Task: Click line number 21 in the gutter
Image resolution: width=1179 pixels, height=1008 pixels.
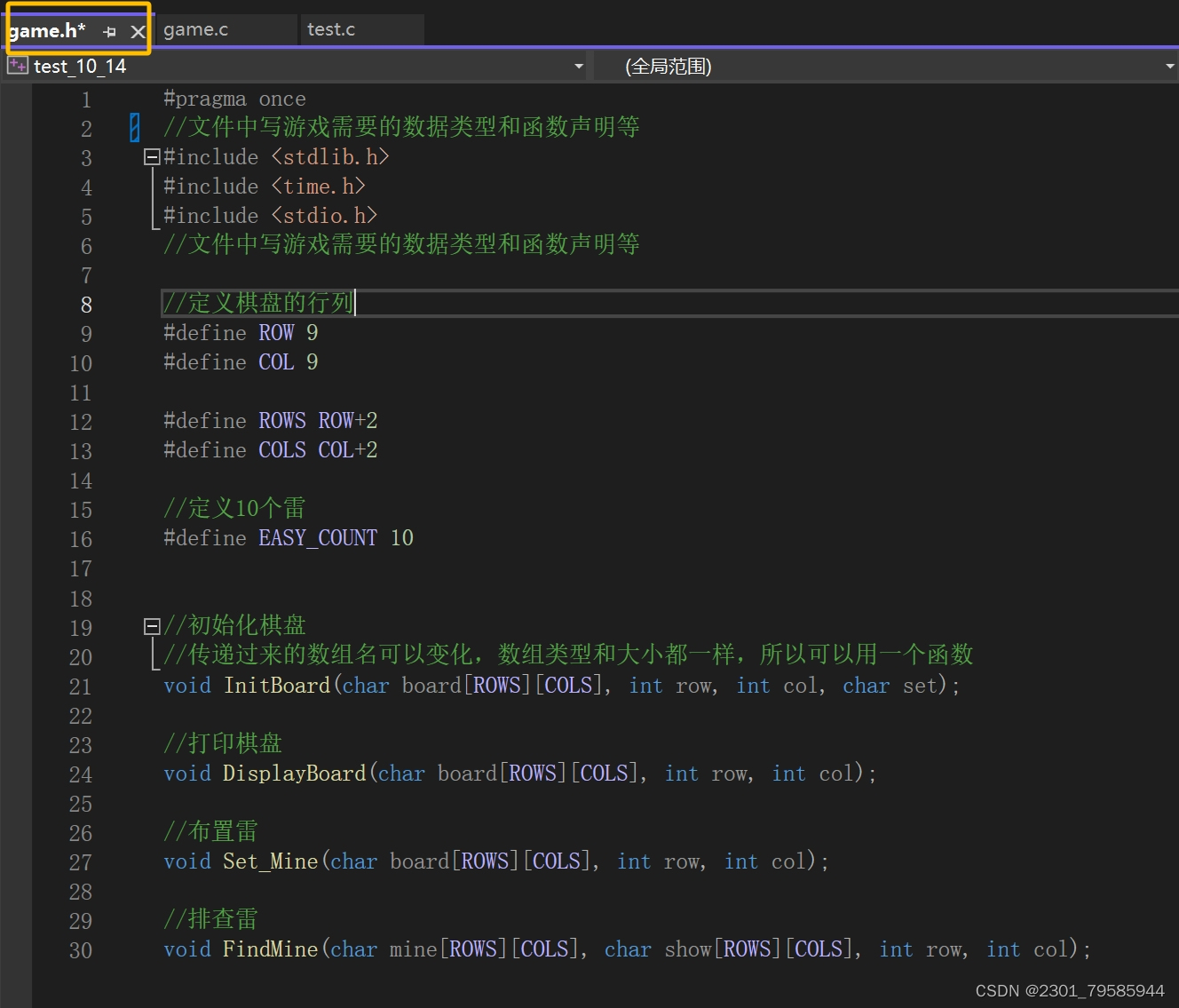Action: [x=81, y=687]
